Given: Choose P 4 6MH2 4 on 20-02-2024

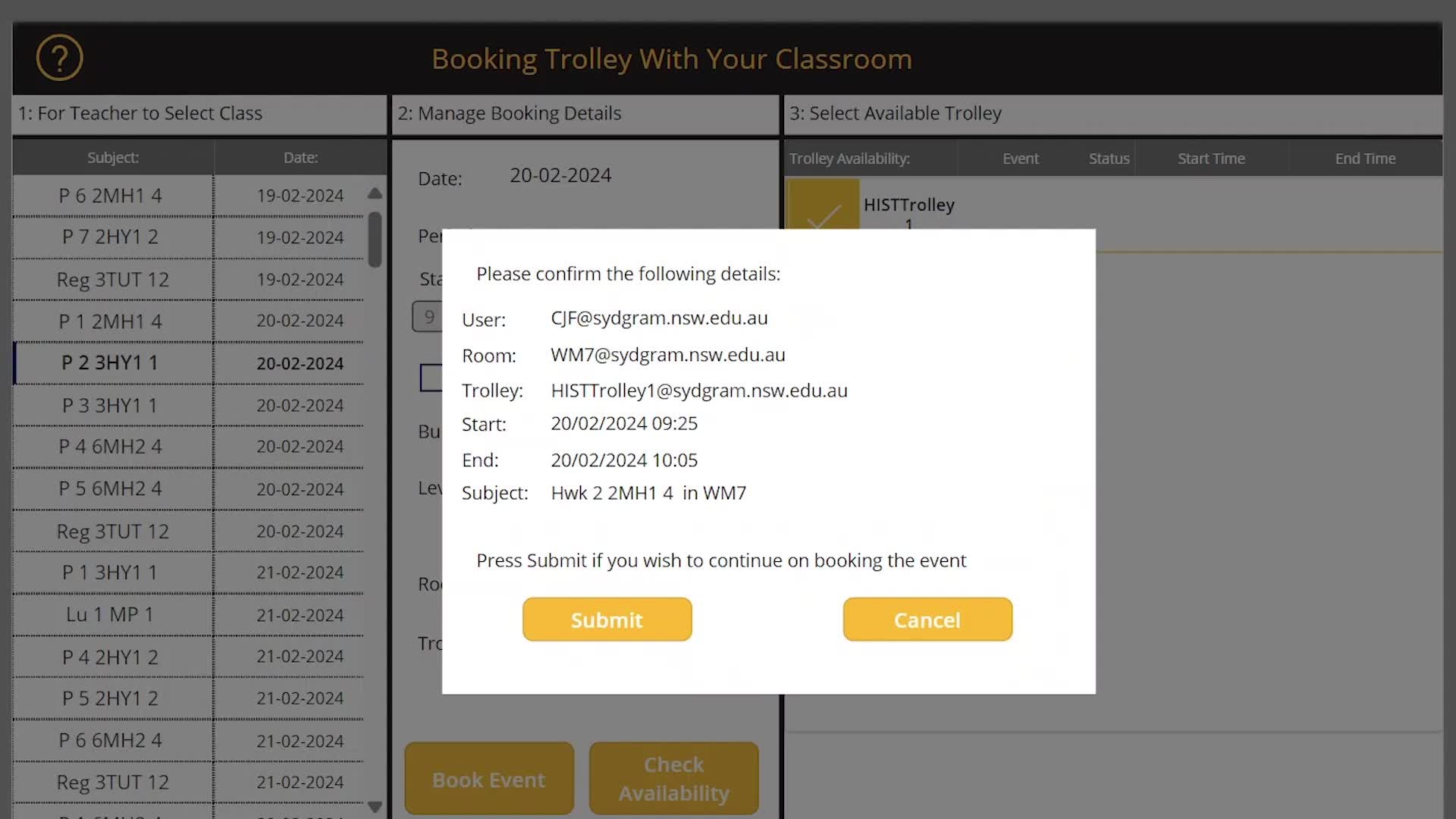Looking at the screenshot, I should click(x=111, y=447).
